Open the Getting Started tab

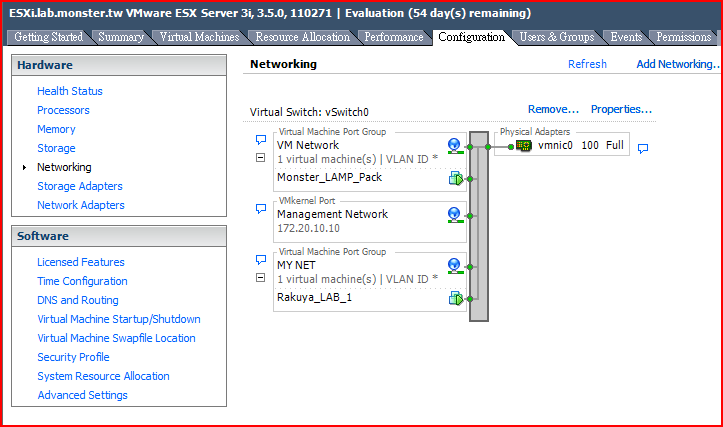point(48,37)
